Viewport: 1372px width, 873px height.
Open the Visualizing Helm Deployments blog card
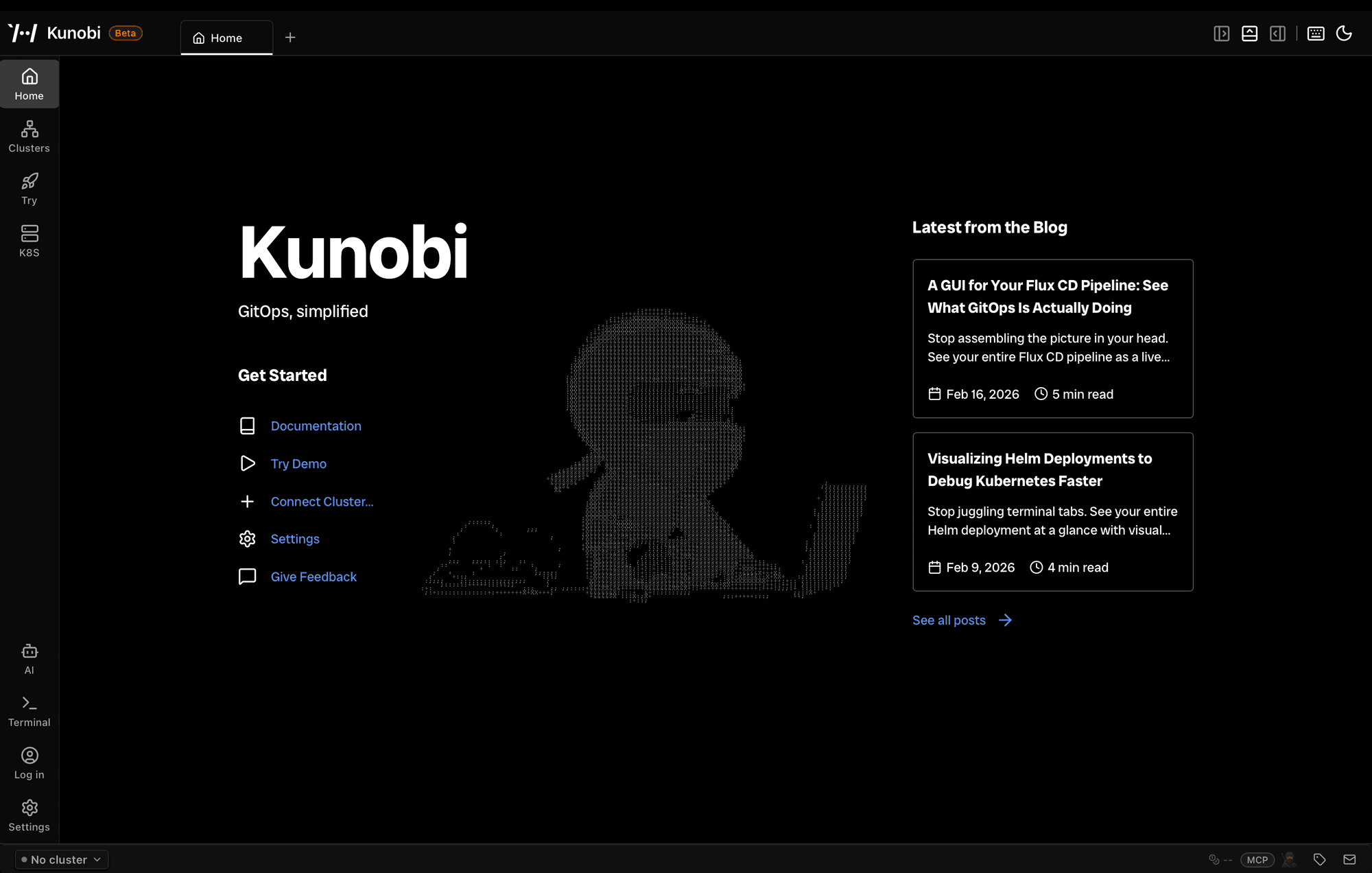coord(1052,511)
